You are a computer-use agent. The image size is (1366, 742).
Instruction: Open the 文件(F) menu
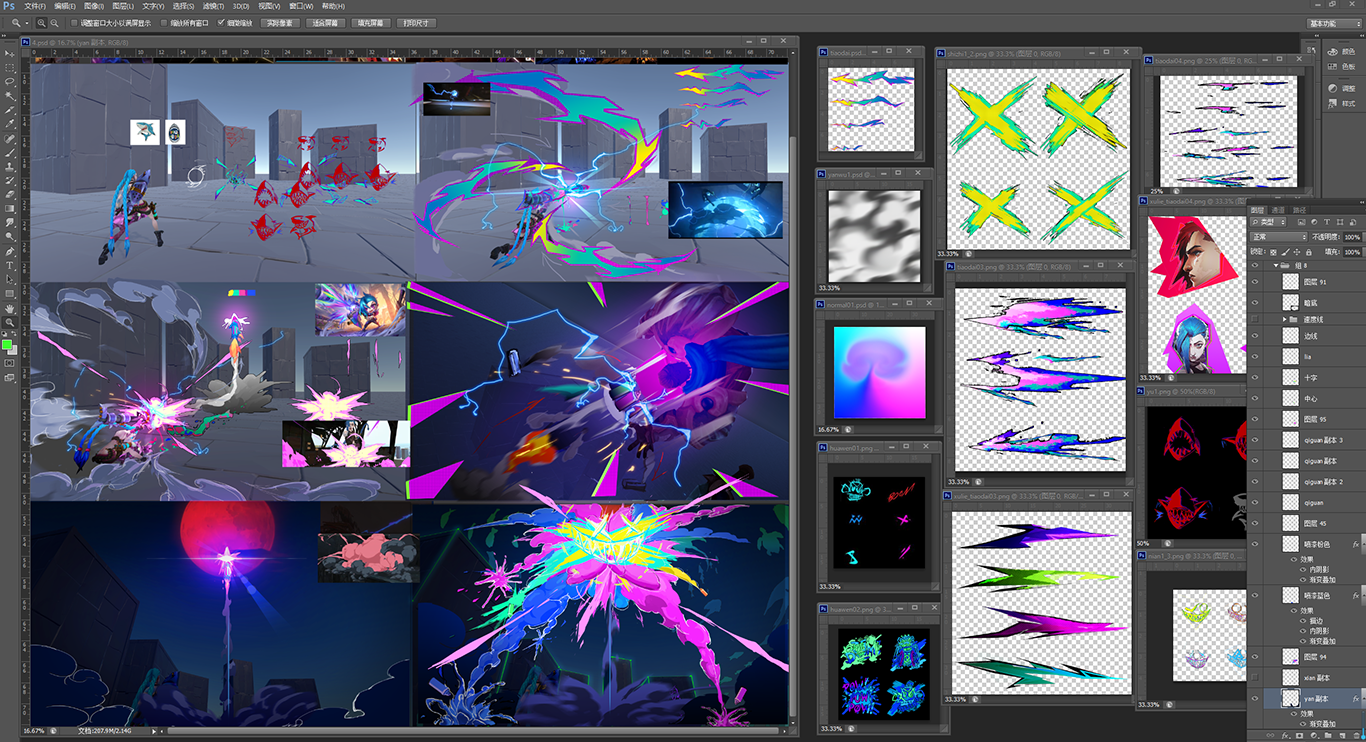click(x=35, y=6)
